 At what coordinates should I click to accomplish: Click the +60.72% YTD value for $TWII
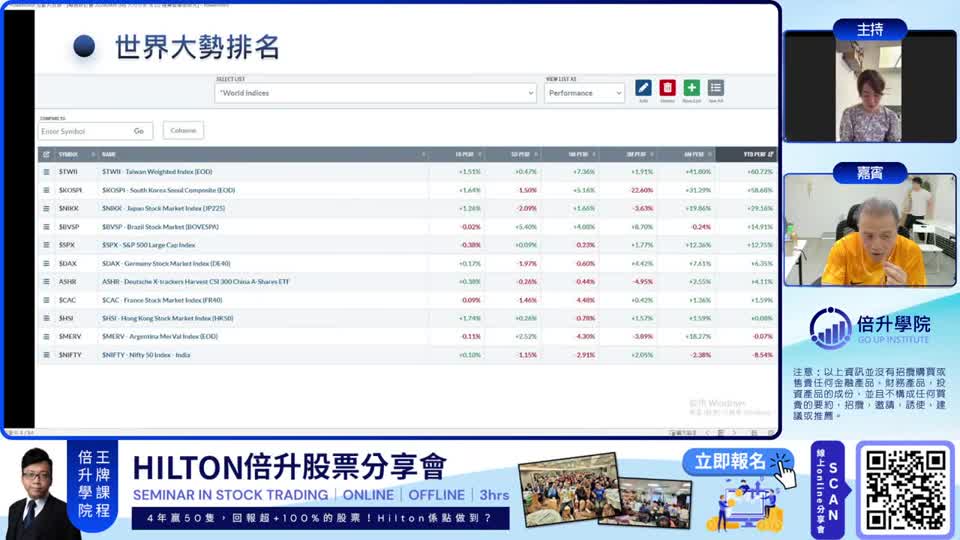click(x=760, y=172)
